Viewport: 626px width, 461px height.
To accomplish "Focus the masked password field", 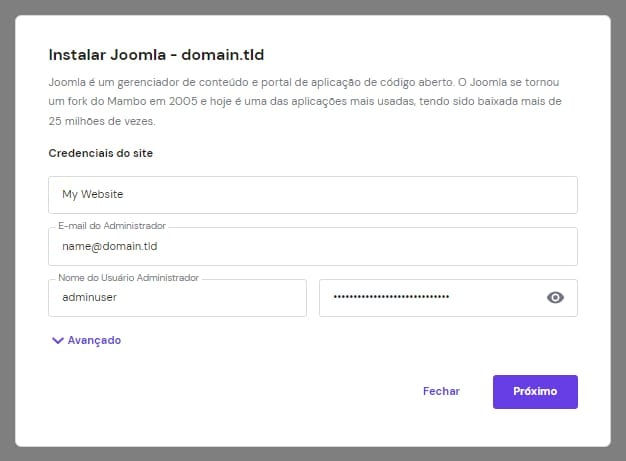I will (x=430, y=298).
